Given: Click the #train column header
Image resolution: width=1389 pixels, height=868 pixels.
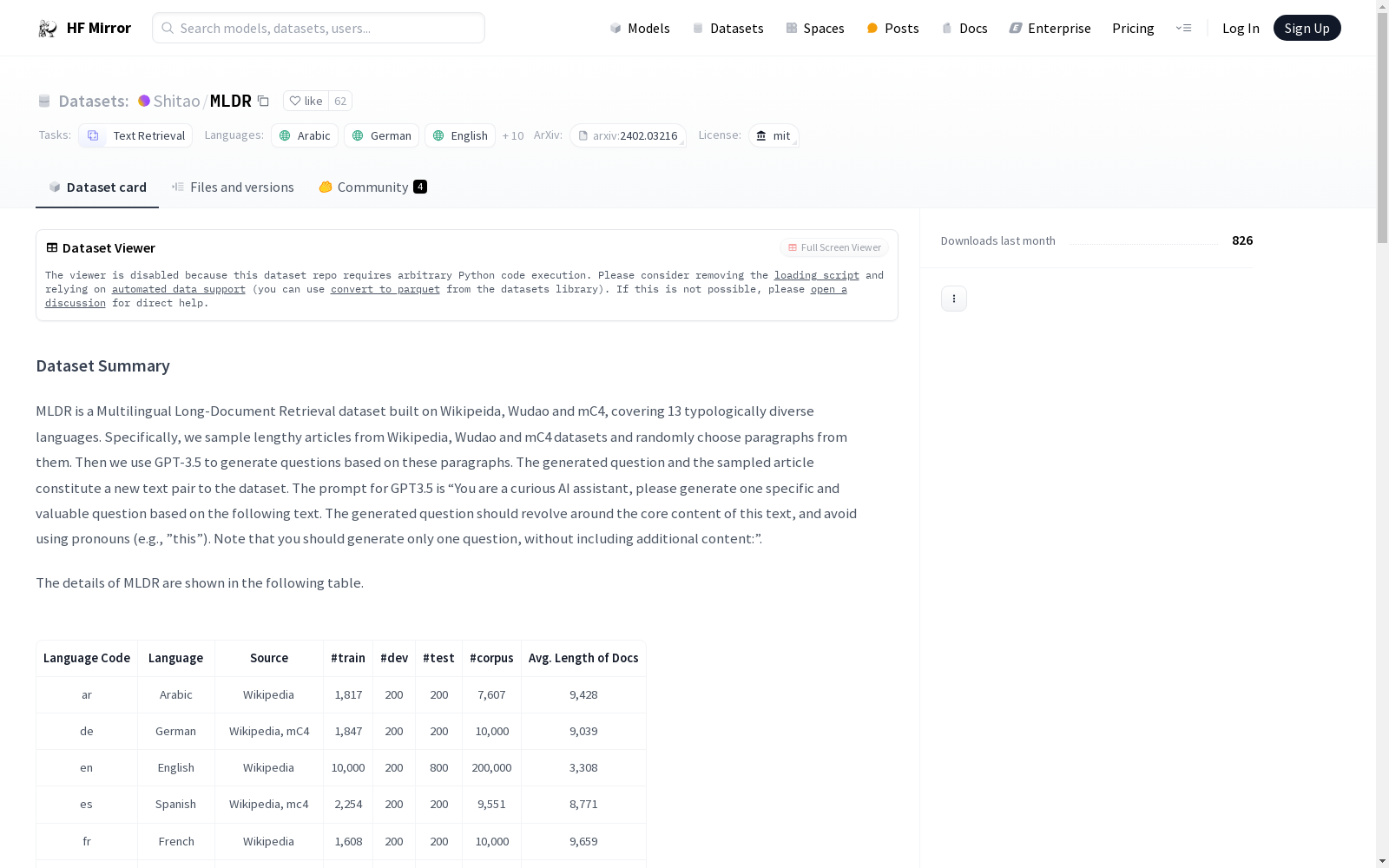Looking at the screenshot, I should coord(348,658).
